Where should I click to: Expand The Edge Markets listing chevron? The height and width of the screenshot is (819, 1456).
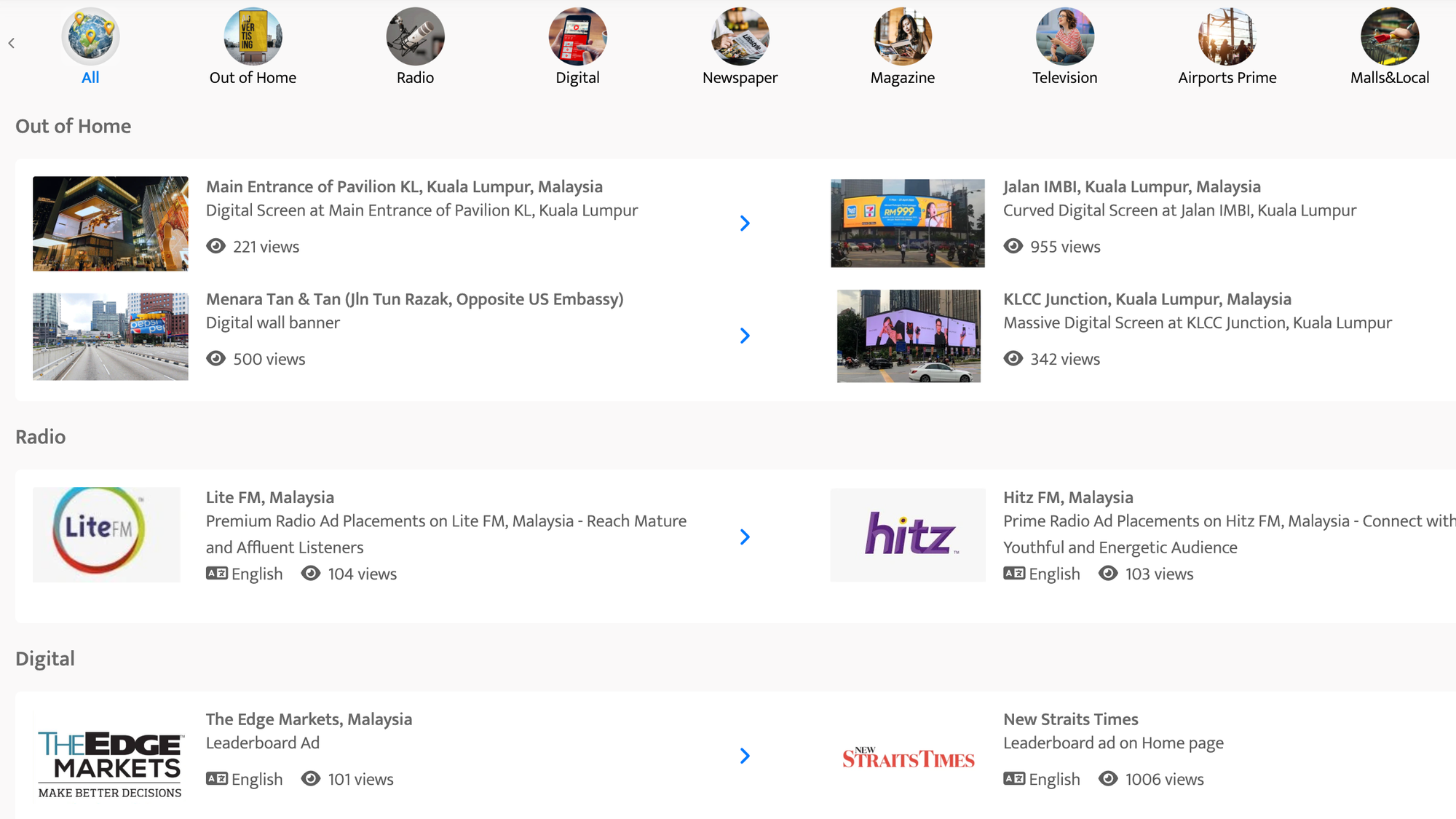pos(745,756)
